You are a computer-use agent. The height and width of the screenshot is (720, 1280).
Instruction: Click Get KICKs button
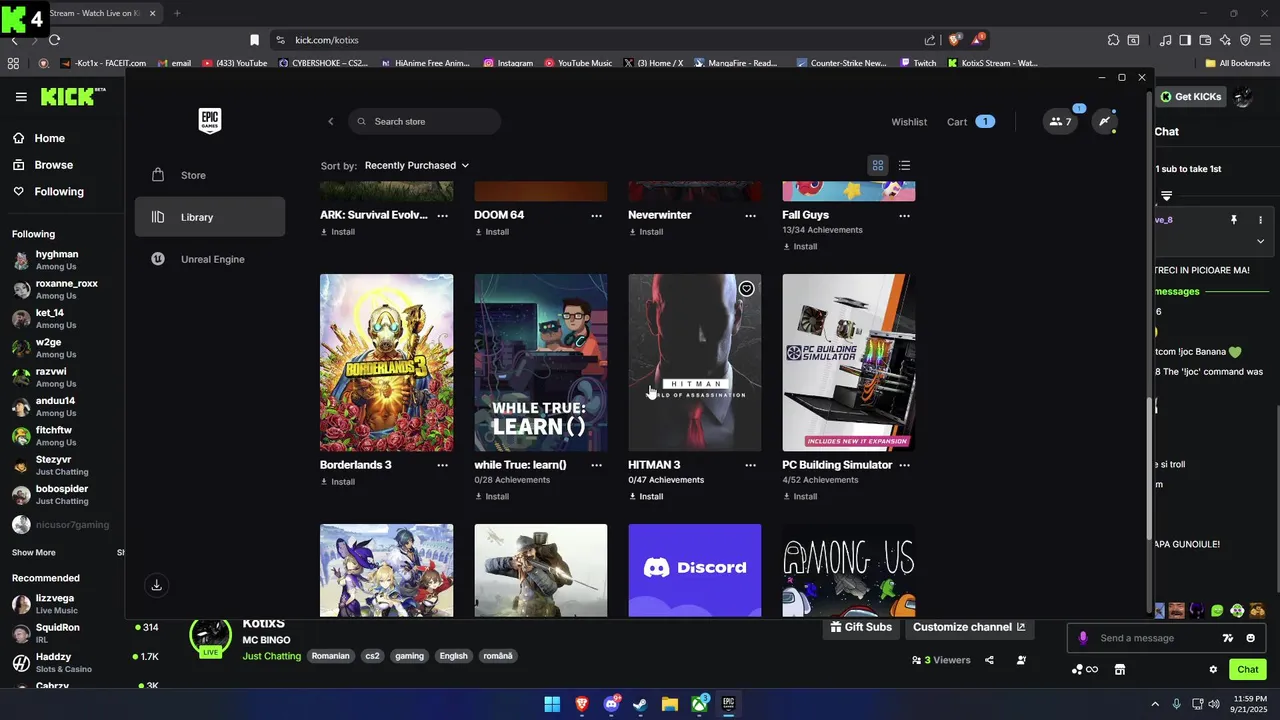click(x=1190, y=97)
